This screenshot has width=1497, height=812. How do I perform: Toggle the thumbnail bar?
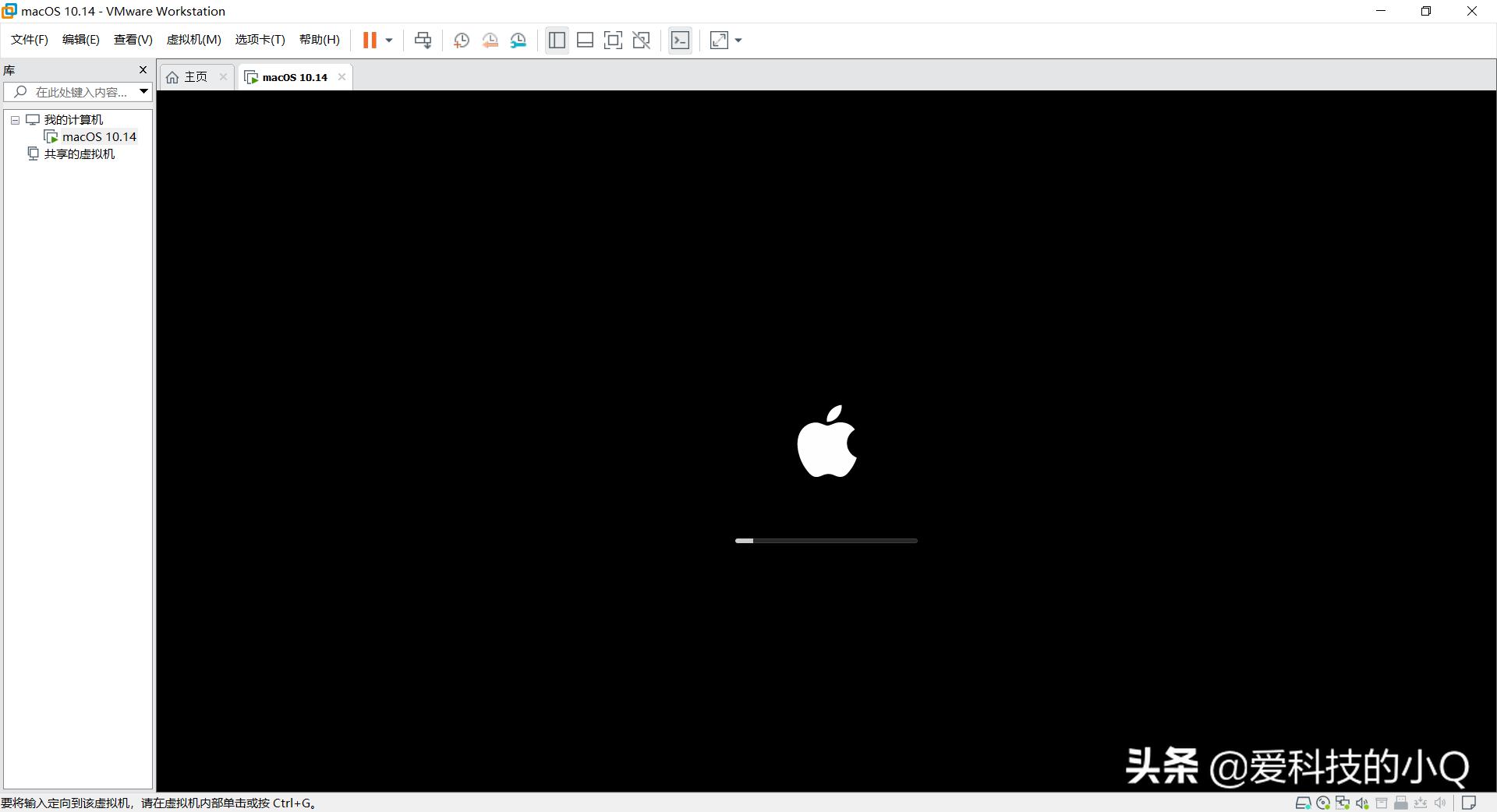[586, 40]
